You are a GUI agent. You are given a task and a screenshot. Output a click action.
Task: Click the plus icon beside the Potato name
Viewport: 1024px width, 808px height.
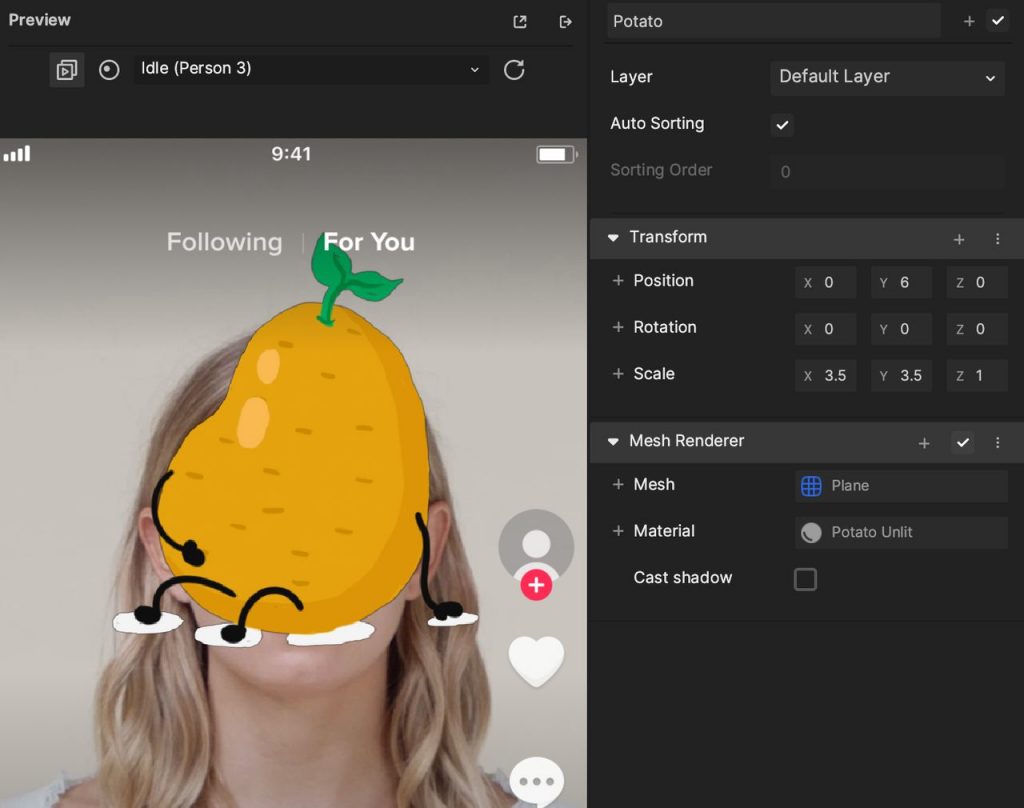click(969, 22)
